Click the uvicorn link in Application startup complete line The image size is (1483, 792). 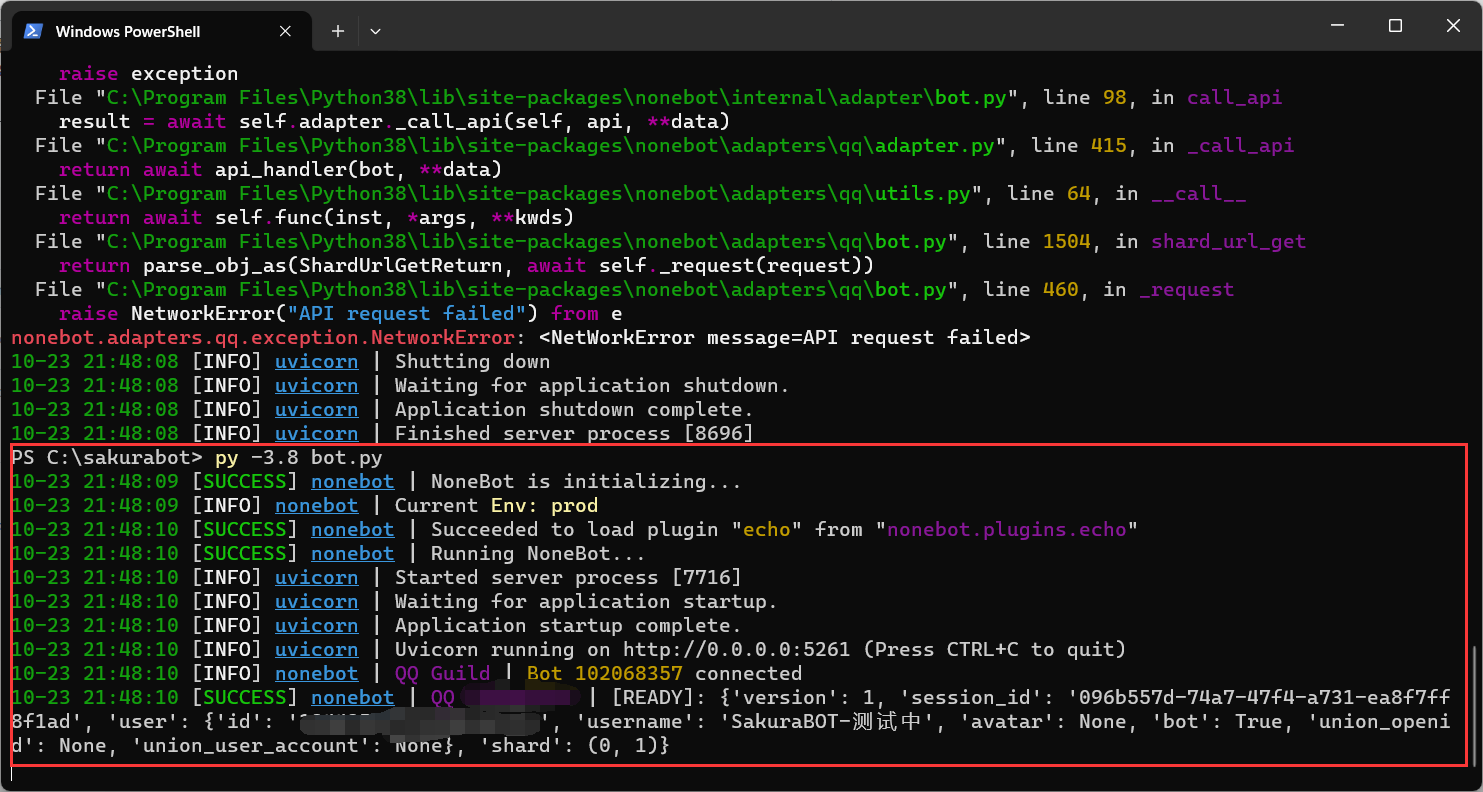coord(316,625)
